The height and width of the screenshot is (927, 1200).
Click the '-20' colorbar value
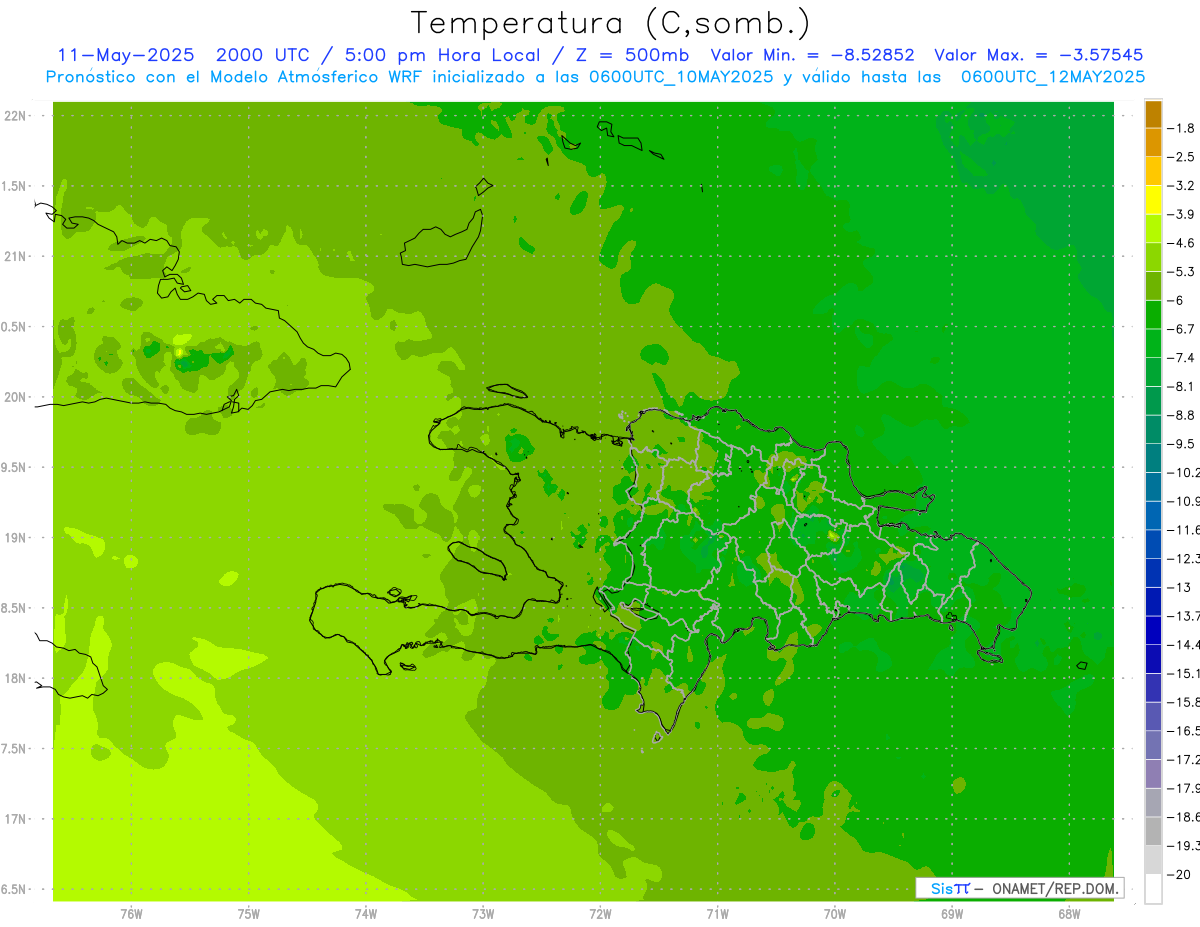point(1179,874)
